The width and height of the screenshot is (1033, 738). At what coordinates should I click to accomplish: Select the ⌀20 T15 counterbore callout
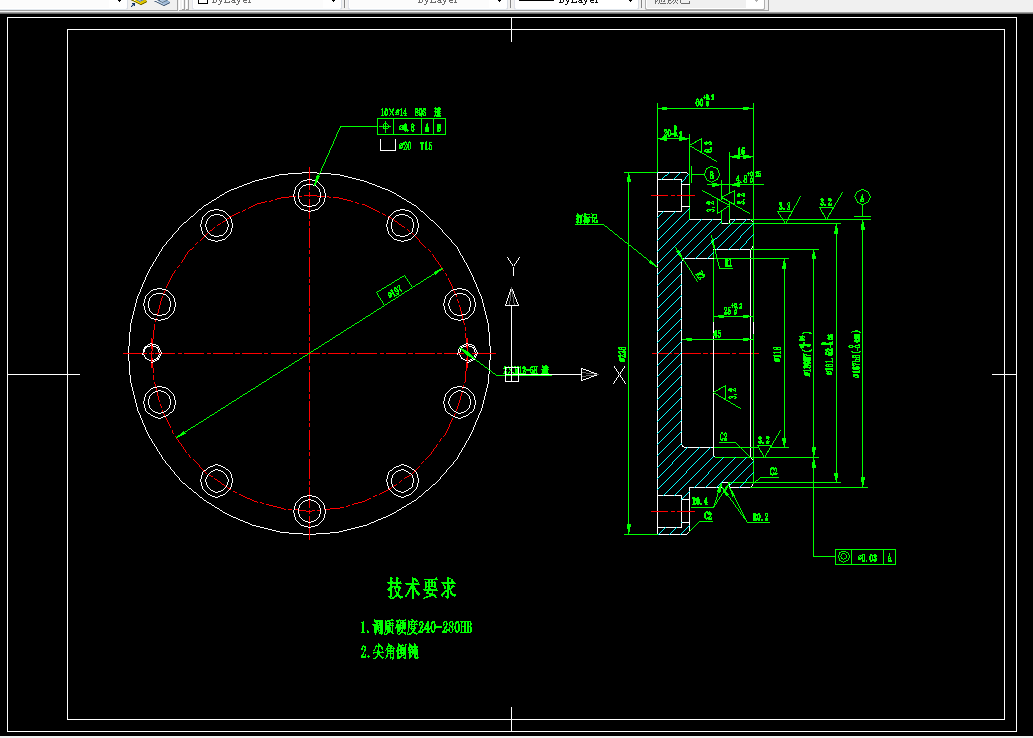point(406,146)
